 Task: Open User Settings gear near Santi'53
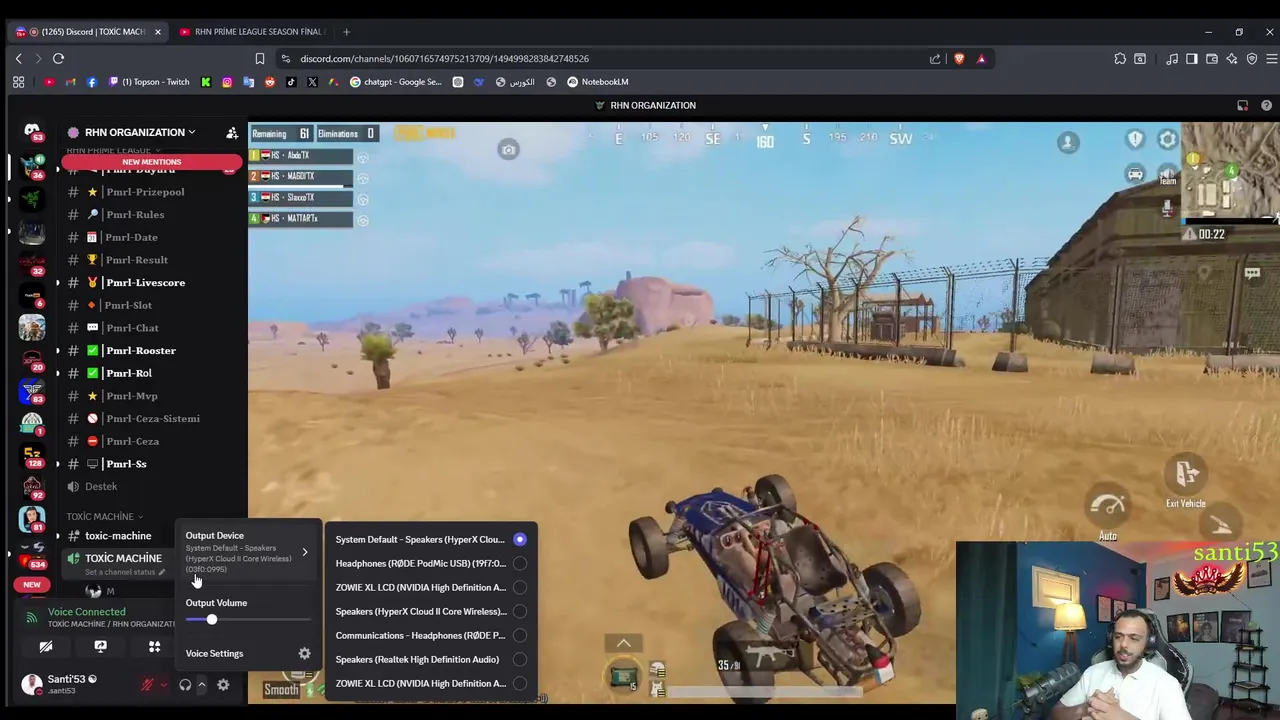[223, 685]
